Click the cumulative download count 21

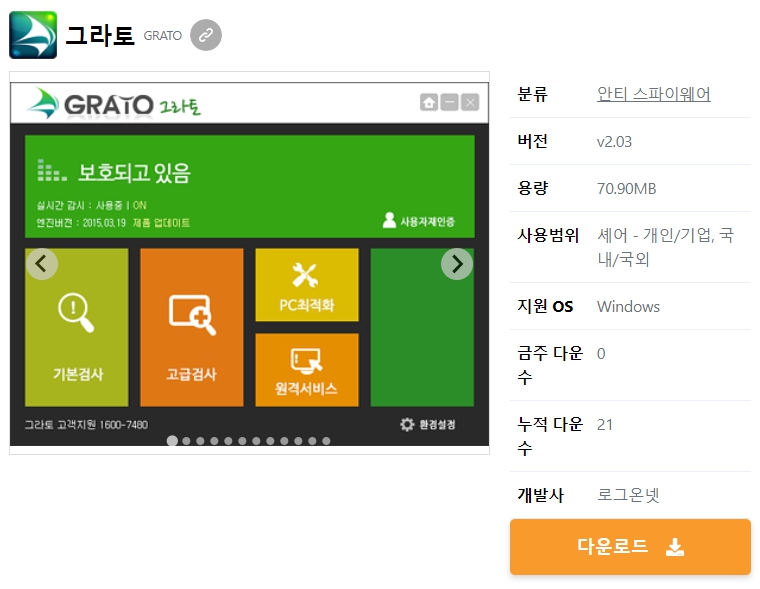[x=605, y=425]
